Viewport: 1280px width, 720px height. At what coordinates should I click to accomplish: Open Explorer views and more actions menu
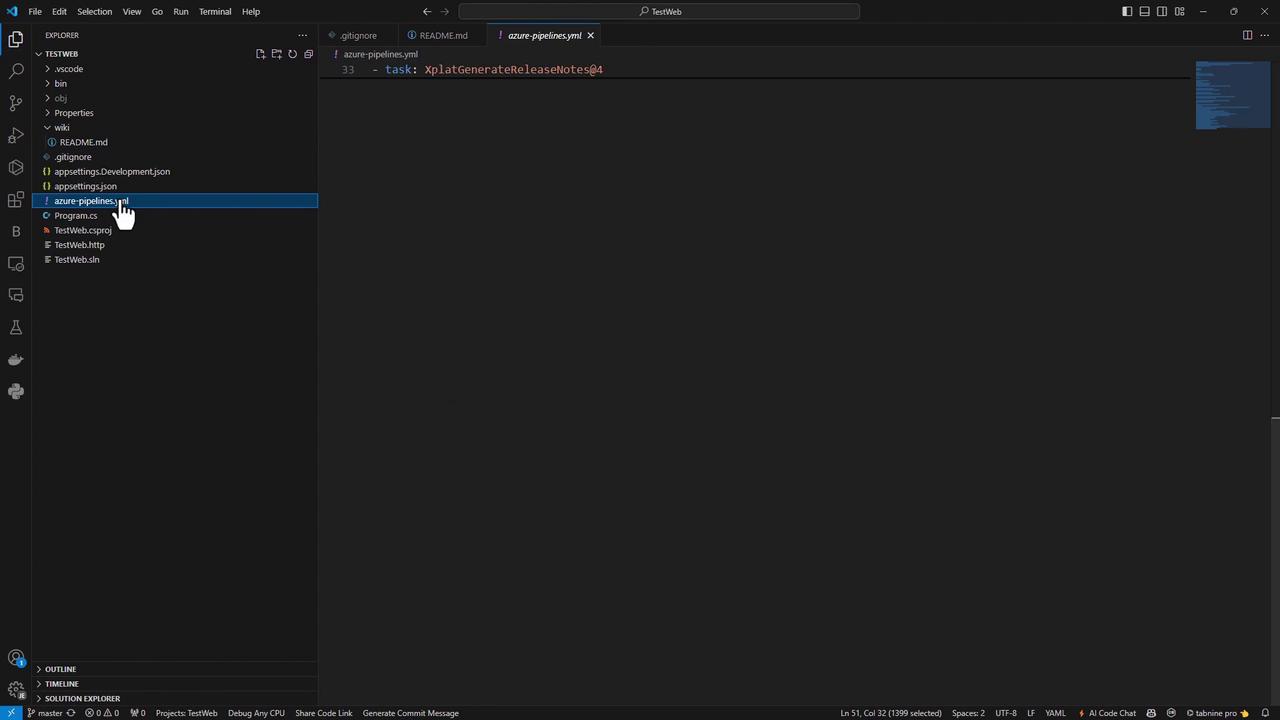coord(302,35)
